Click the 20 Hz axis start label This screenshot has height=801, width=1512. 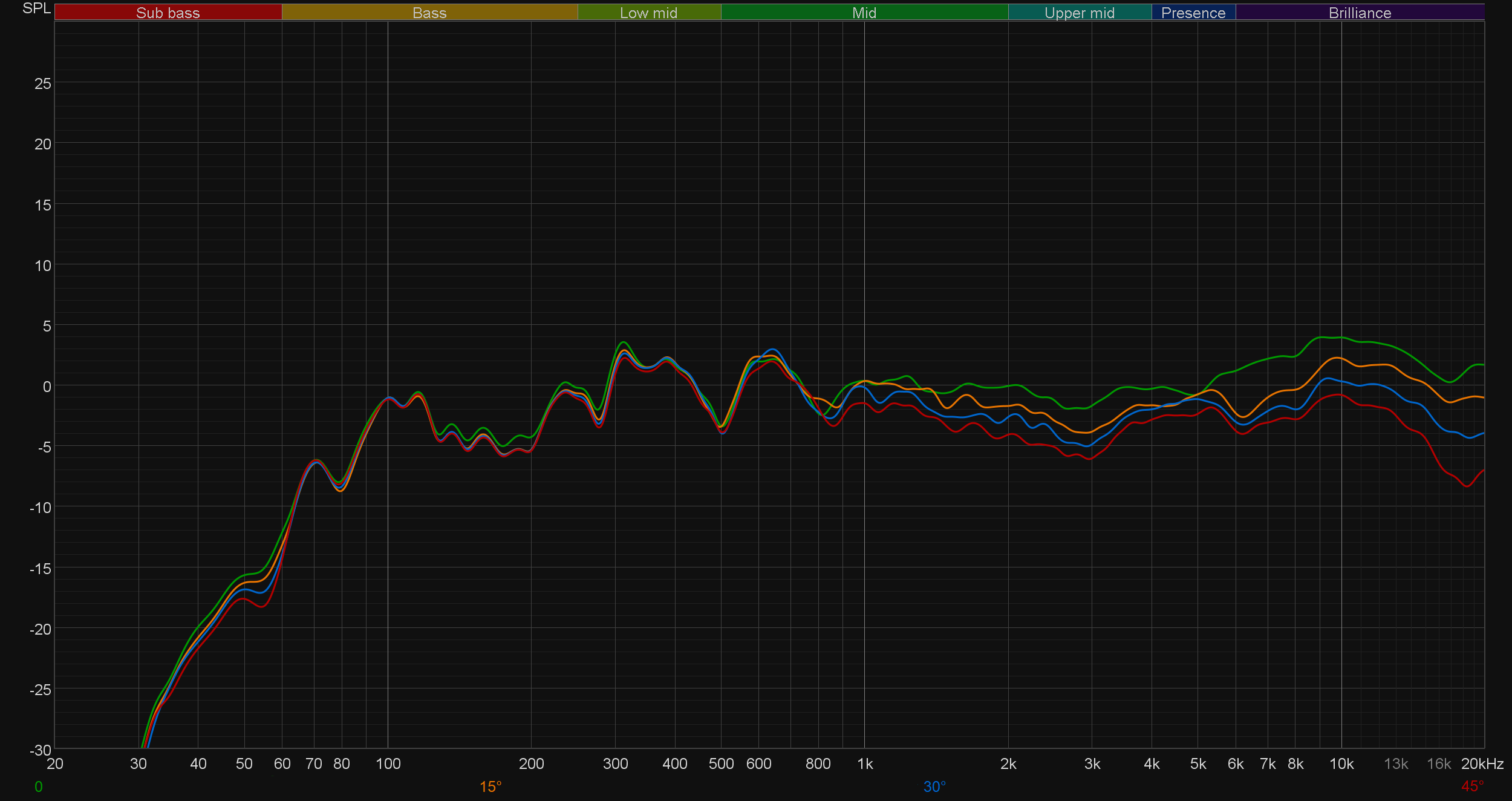coord(55,764)
